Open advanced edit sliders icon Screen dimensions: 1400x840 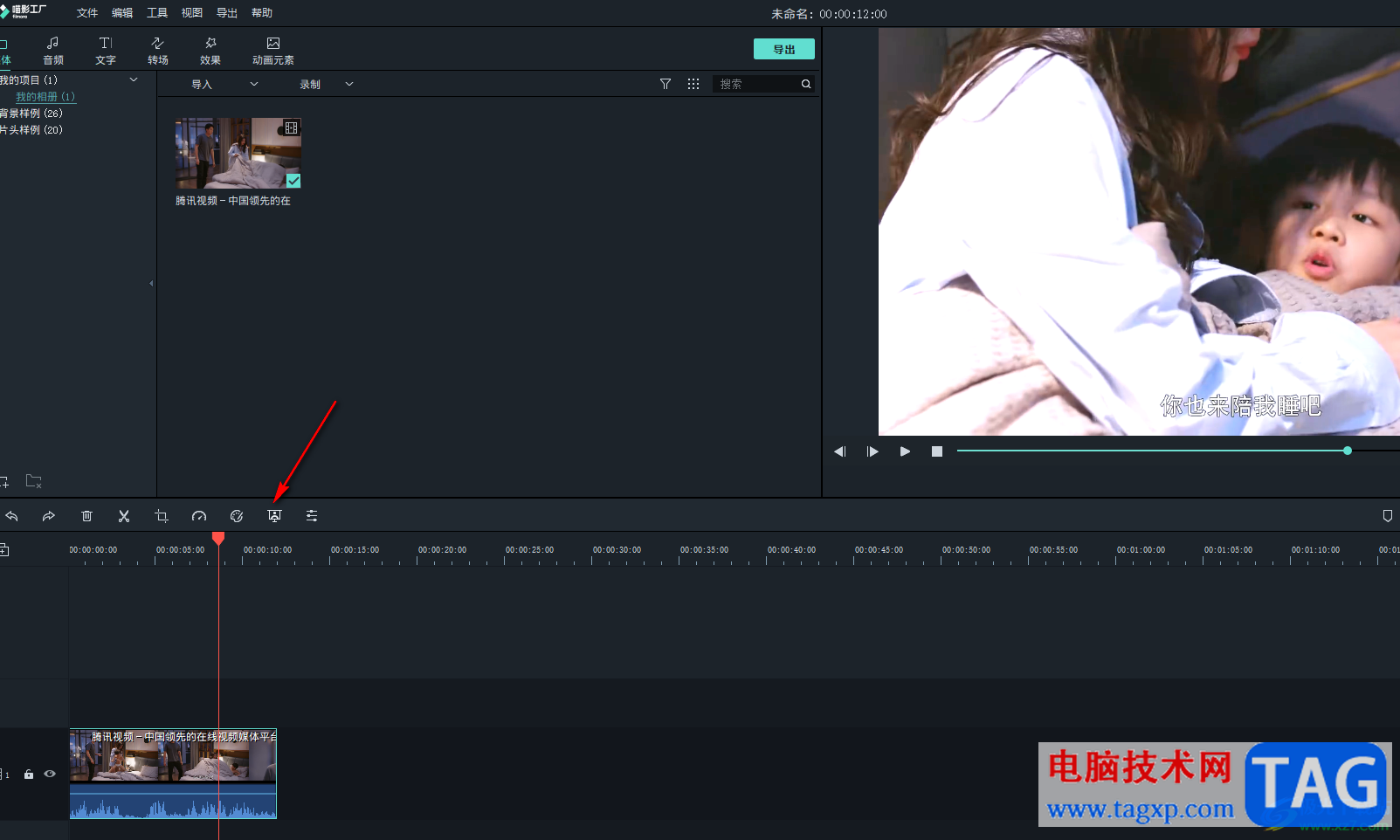coord(312,516)
